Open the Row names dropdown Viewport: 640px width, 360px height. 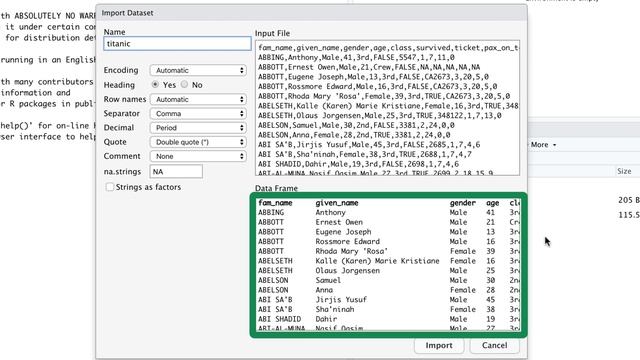coord(198,99)
